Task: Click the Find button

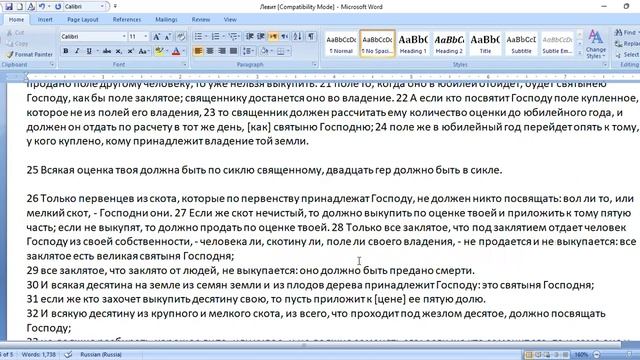Action: 627,32
